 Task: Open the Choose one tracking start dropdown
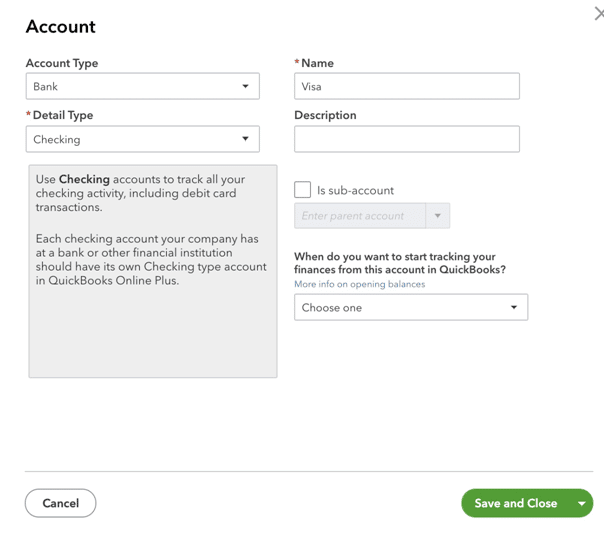point(411,308)
